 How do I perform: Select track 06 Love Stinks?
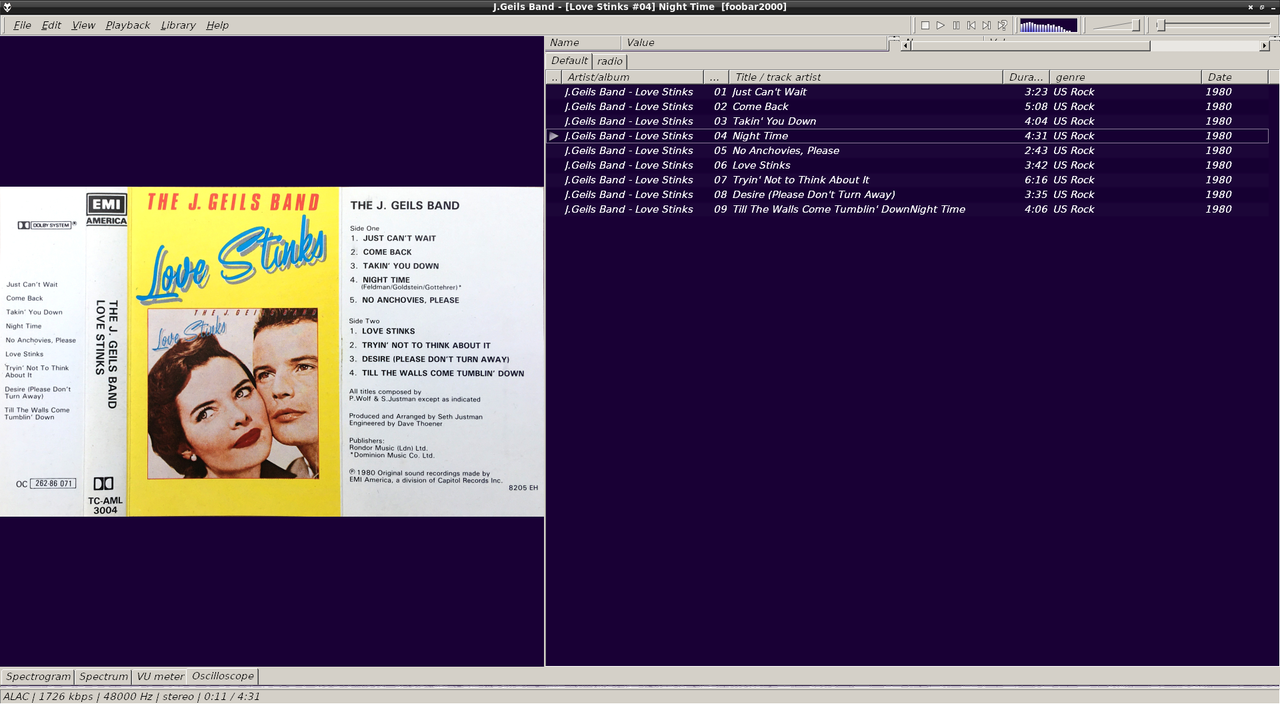pyautogui.click(x=907, y=165)
